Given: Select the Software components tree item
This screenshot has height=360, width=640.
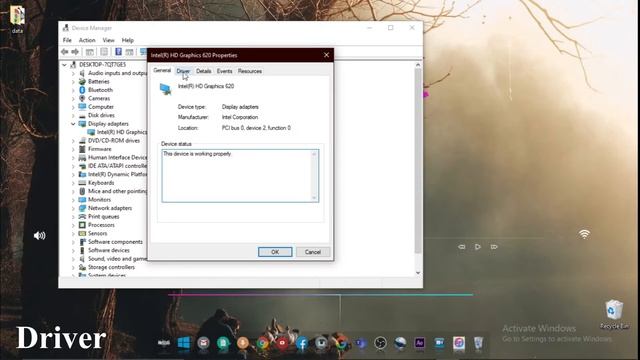Looking at the screenshot, I should (x=116, y=242).
